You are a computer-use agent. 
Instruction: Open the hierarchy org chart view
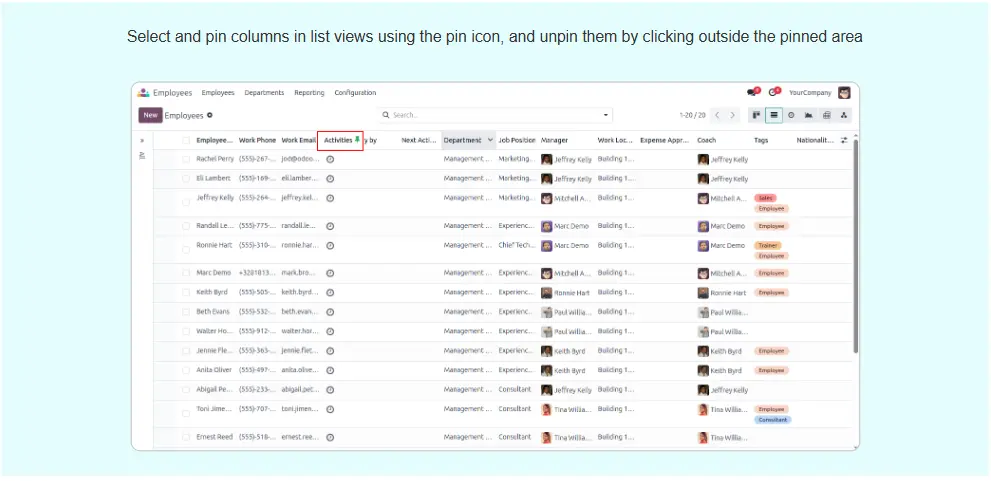pos(844,115)
